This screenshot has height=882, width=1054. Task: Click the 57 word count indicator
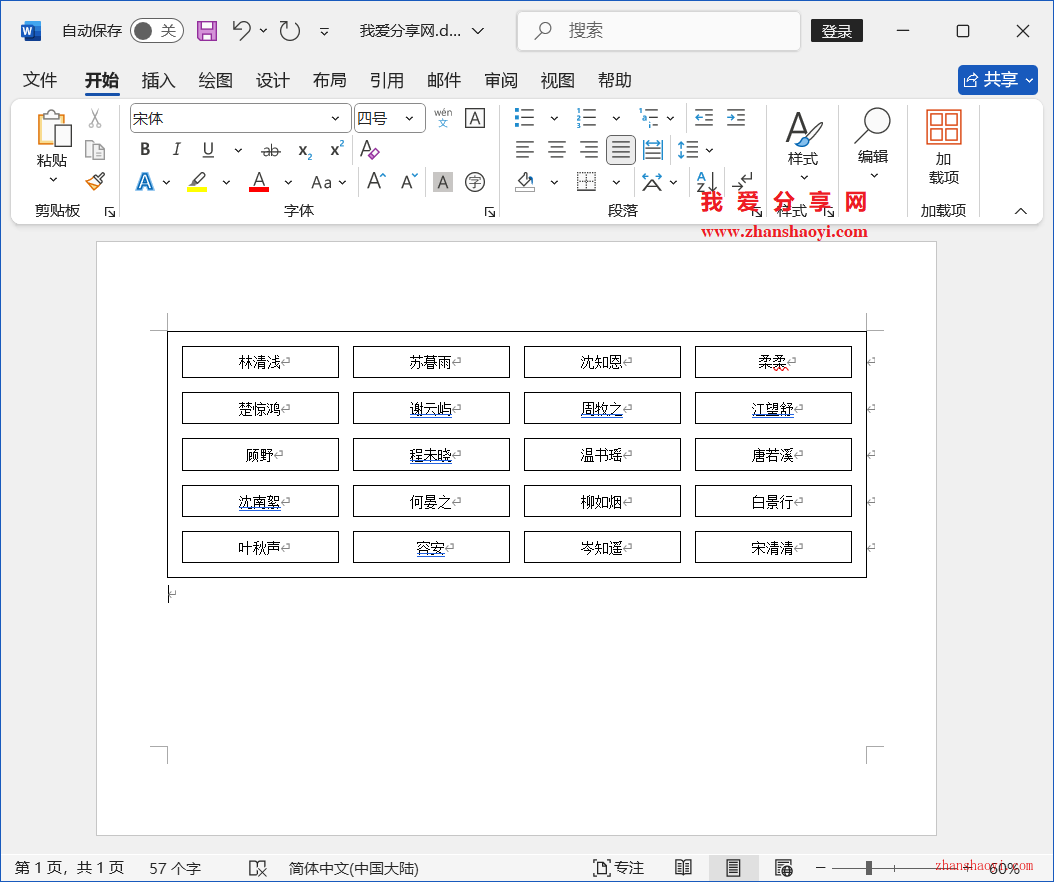pyautogui.click(x=175, y=869)
